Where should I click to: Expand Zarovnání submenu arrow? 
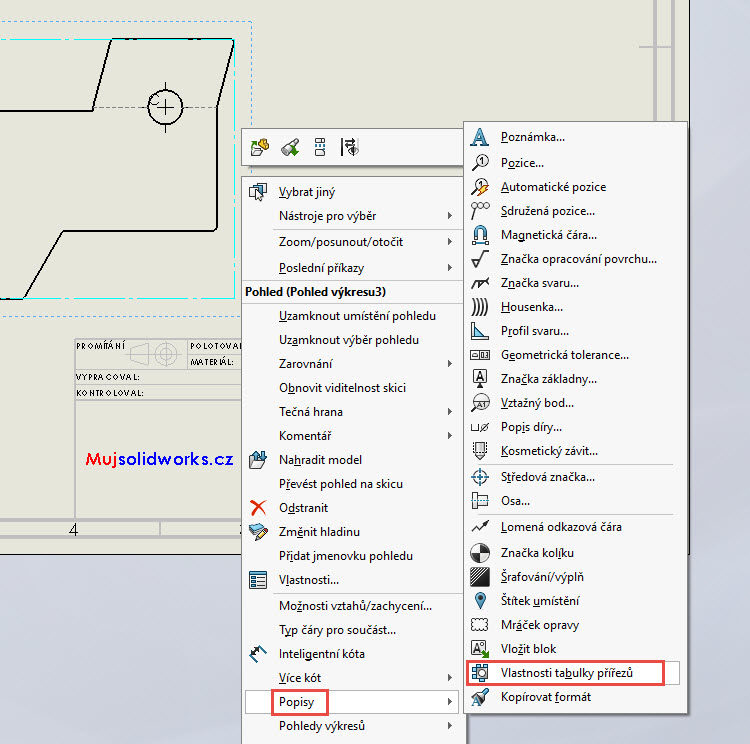point(450,364)
